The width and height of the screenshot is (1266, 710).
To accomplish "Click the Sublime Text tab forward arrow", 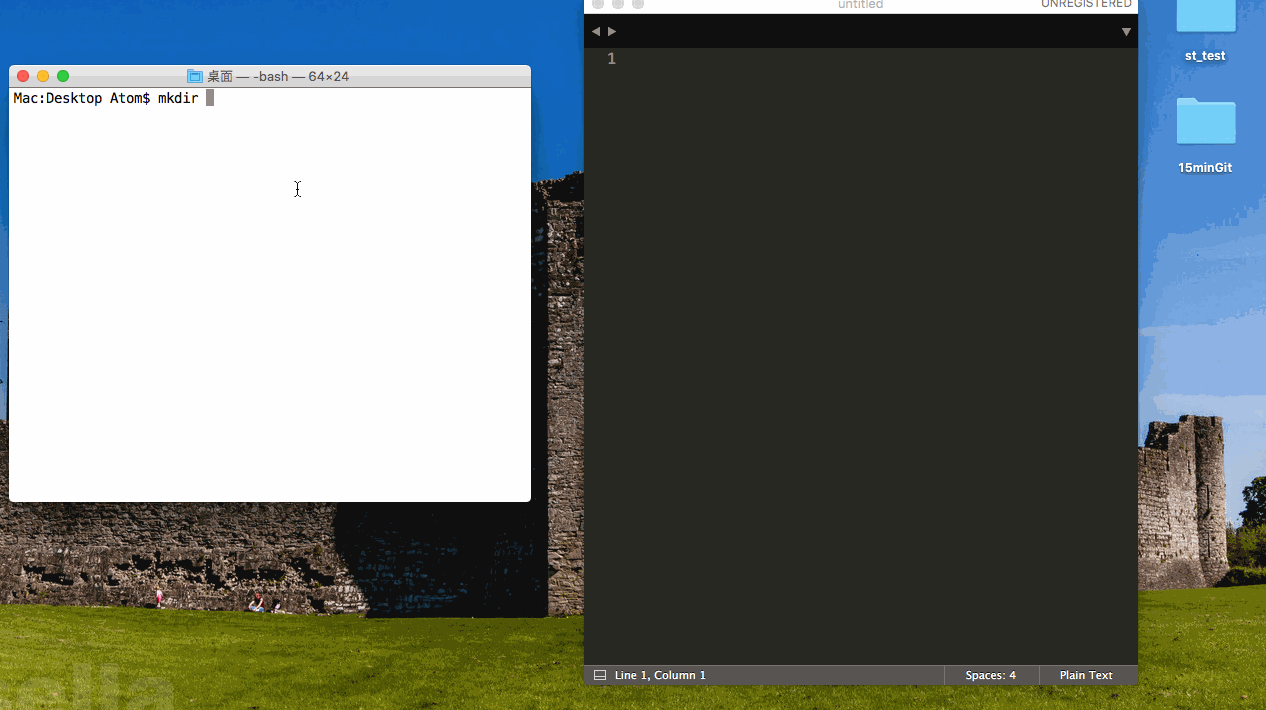I will (612, 31).
